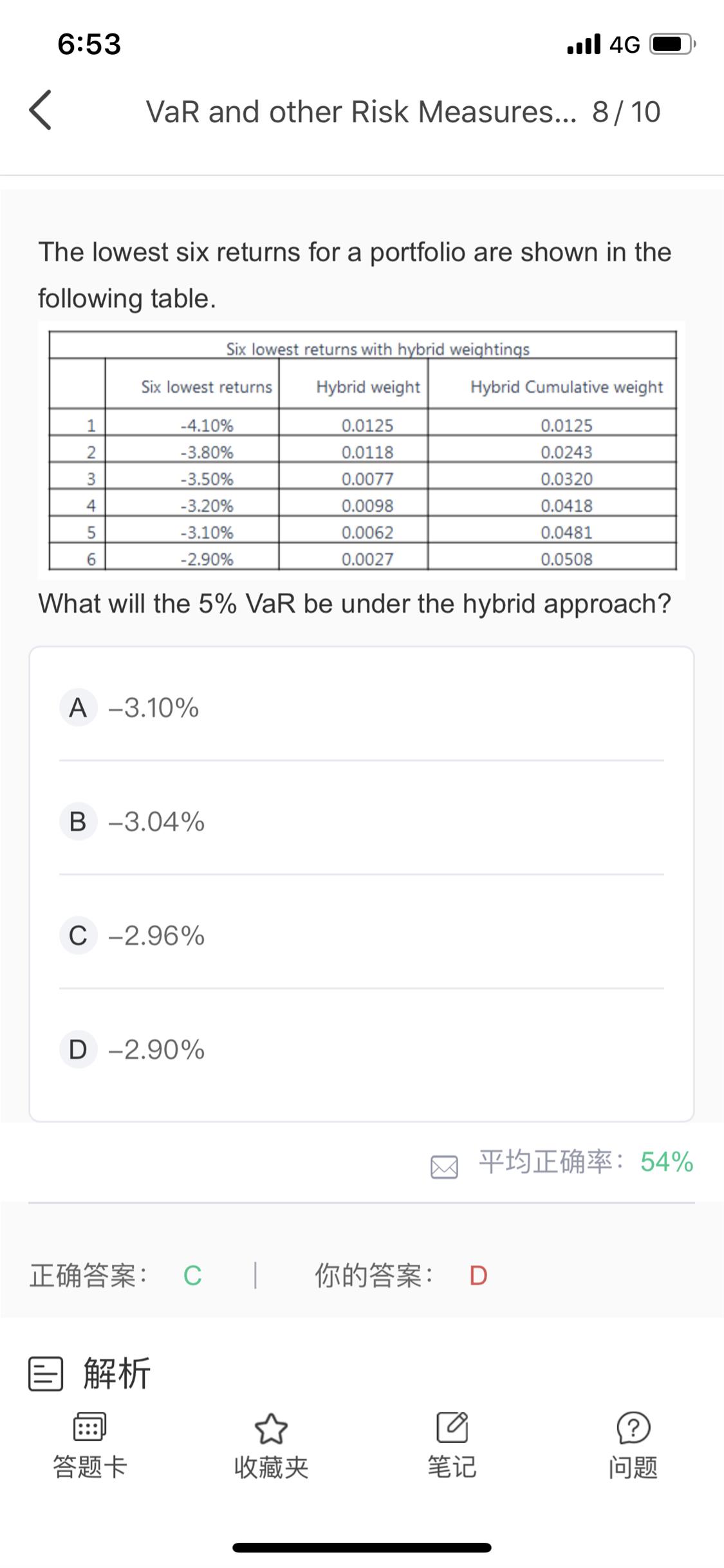This screenshot has width=724, height=1568.
Task: Tap the battery status icon
Action: [x=673, y=44]
